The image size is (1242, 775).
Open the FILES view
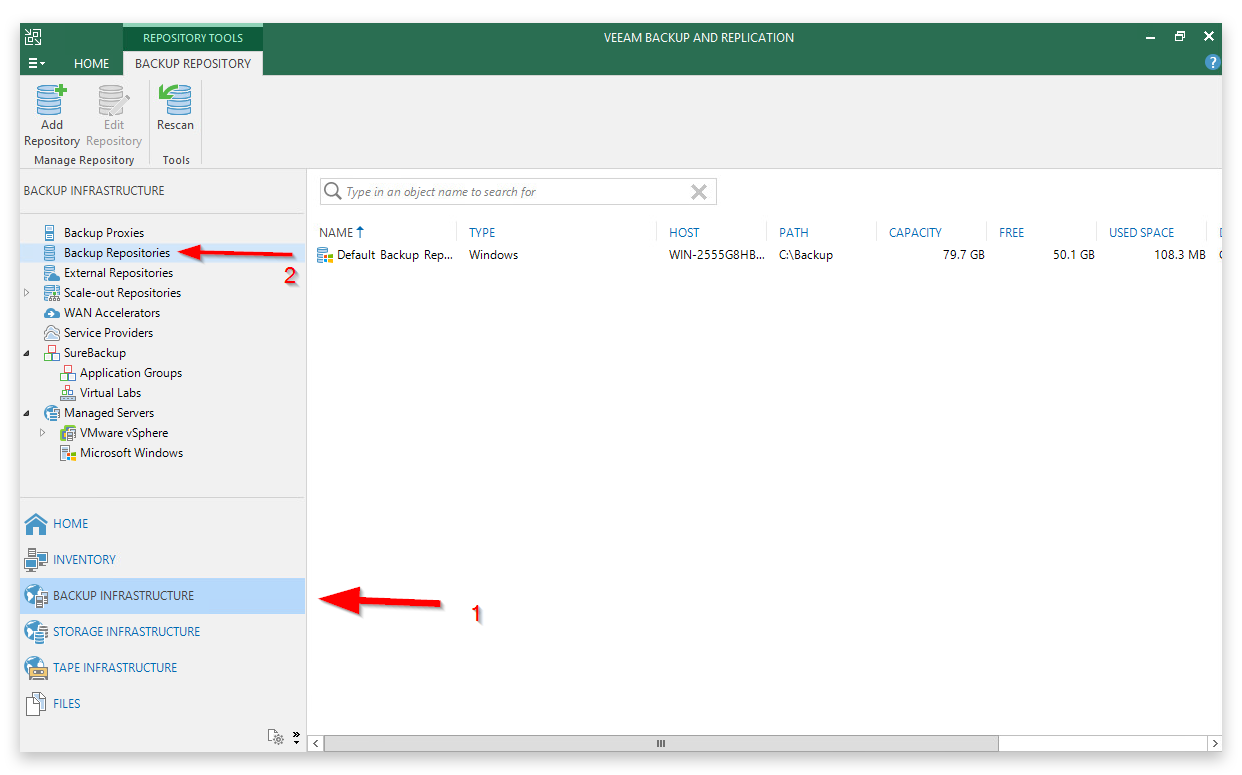click(x=67, y=704)
